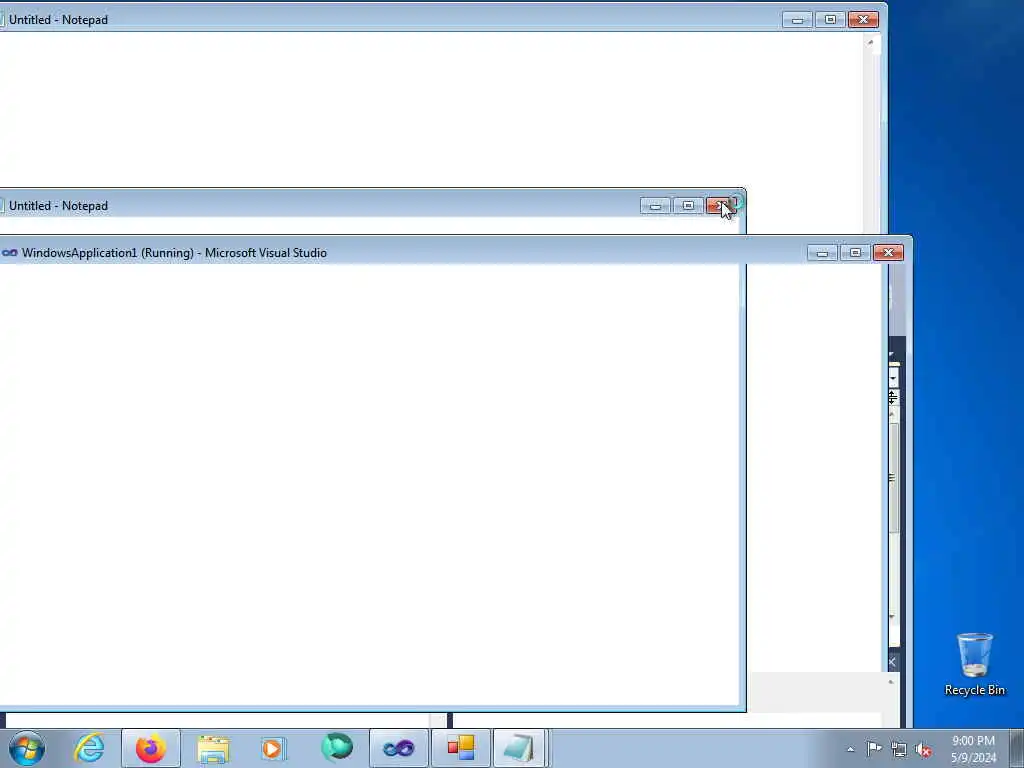Open network status tray icon
1024x768 pixels.
coord(899,750)
